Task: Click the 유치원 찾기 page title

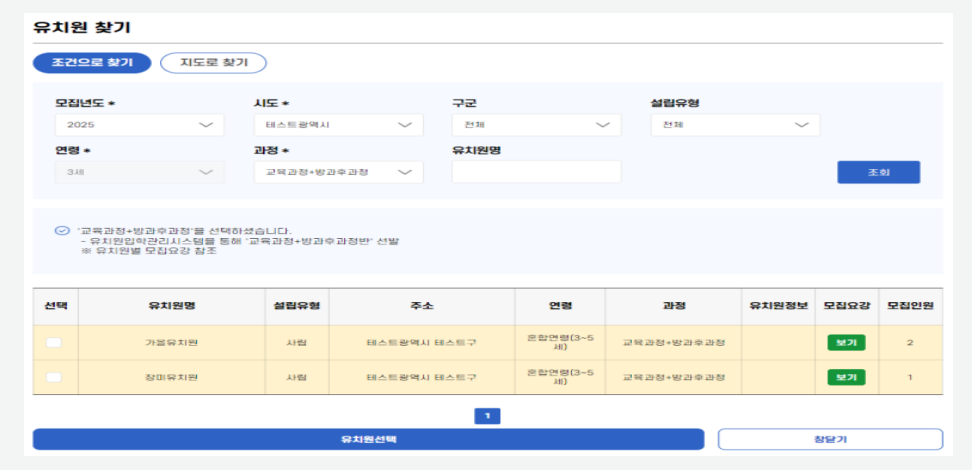Action: click(82, 28)
